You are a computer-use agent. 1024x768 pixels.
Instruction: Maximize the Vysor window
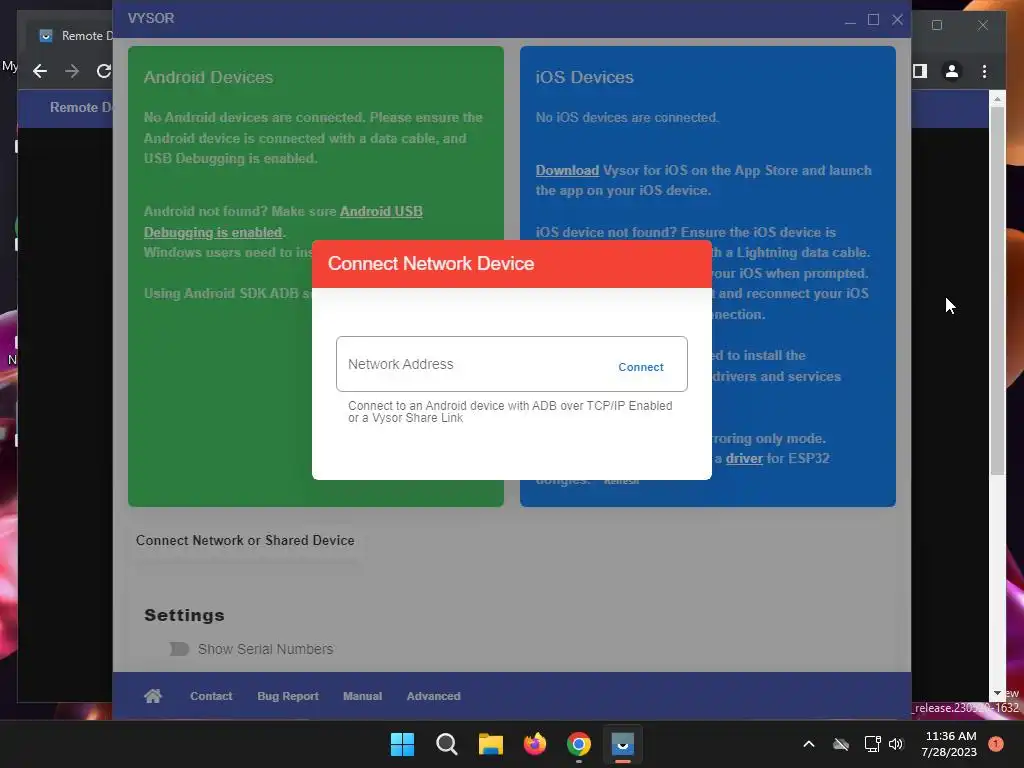(873, 20)
